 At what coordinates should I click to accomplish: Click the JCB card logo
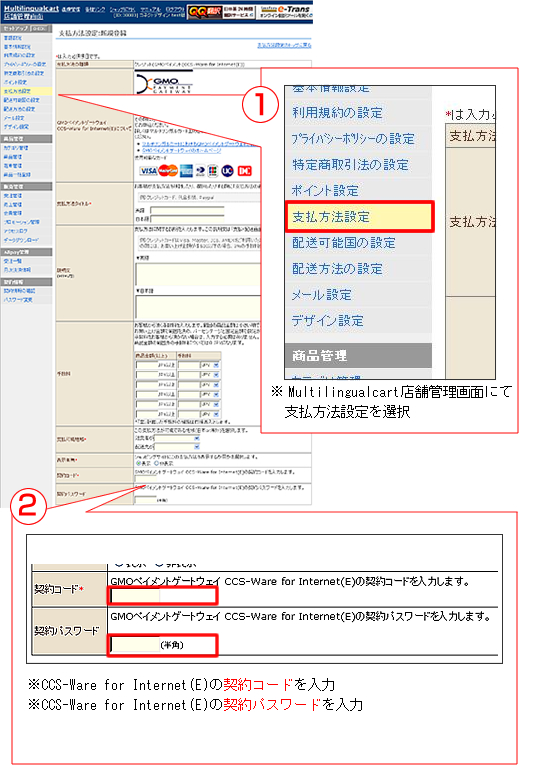(x=213, y=170)
